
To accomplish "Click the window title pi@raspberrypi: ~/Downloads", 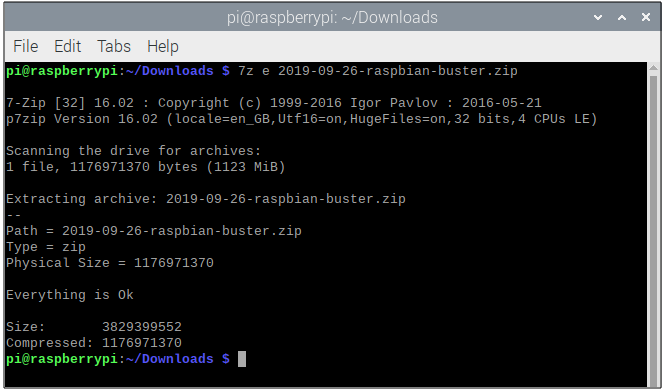I will (332, 17).
